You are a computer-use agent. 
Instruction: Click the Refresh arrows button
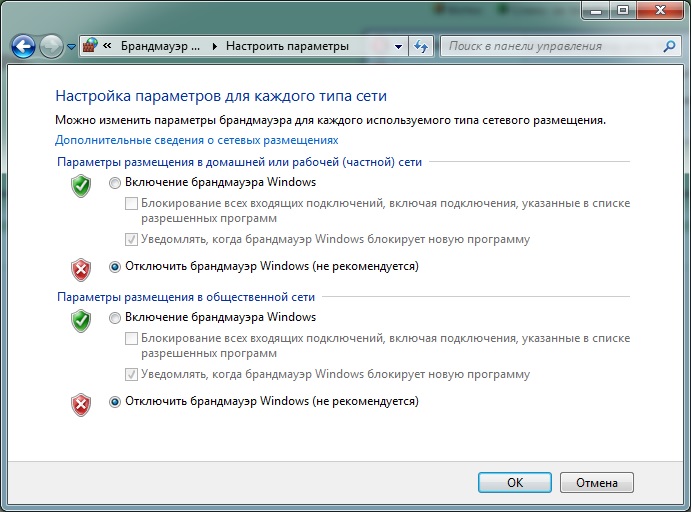(421, 46)
